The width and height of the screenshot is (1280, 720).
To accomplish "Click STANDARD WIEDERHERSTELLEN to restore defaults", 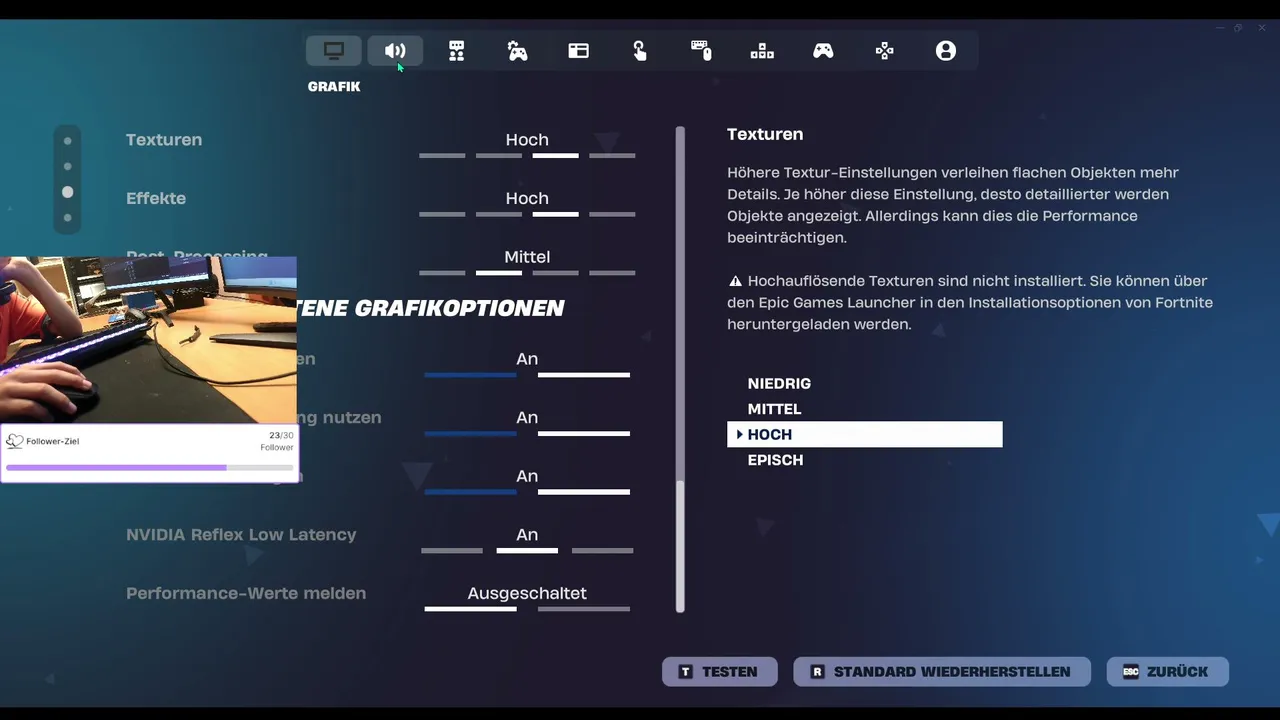I will point(940,672).
